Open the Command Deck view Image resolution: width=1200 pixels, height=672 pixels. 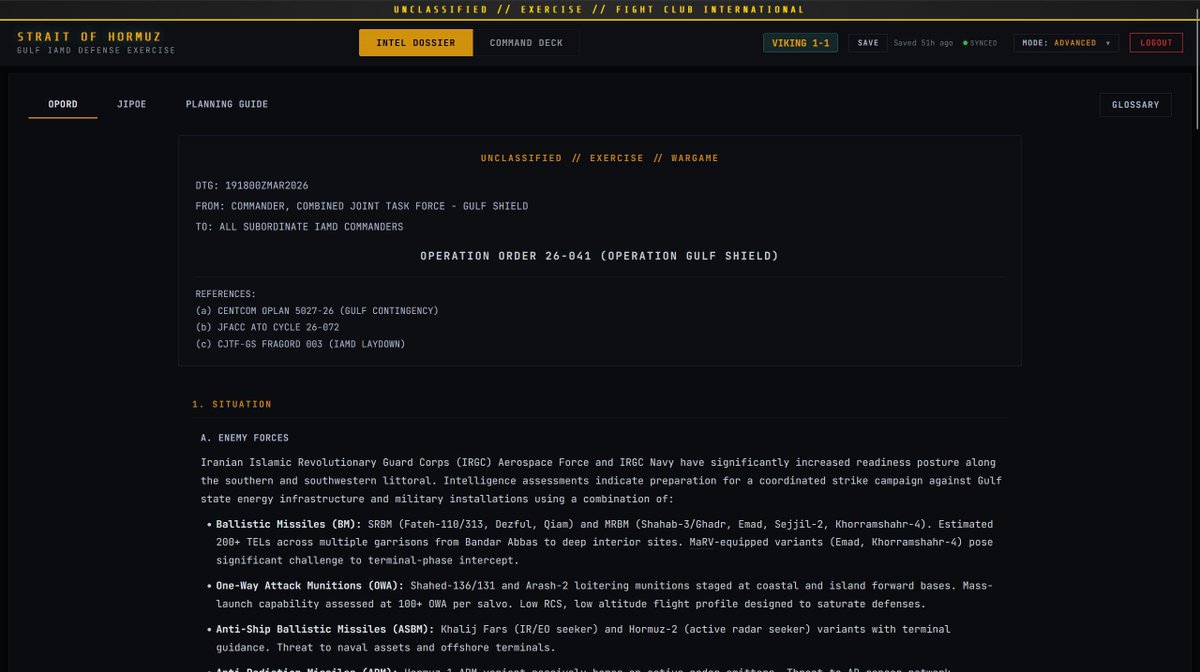point(526,43)
